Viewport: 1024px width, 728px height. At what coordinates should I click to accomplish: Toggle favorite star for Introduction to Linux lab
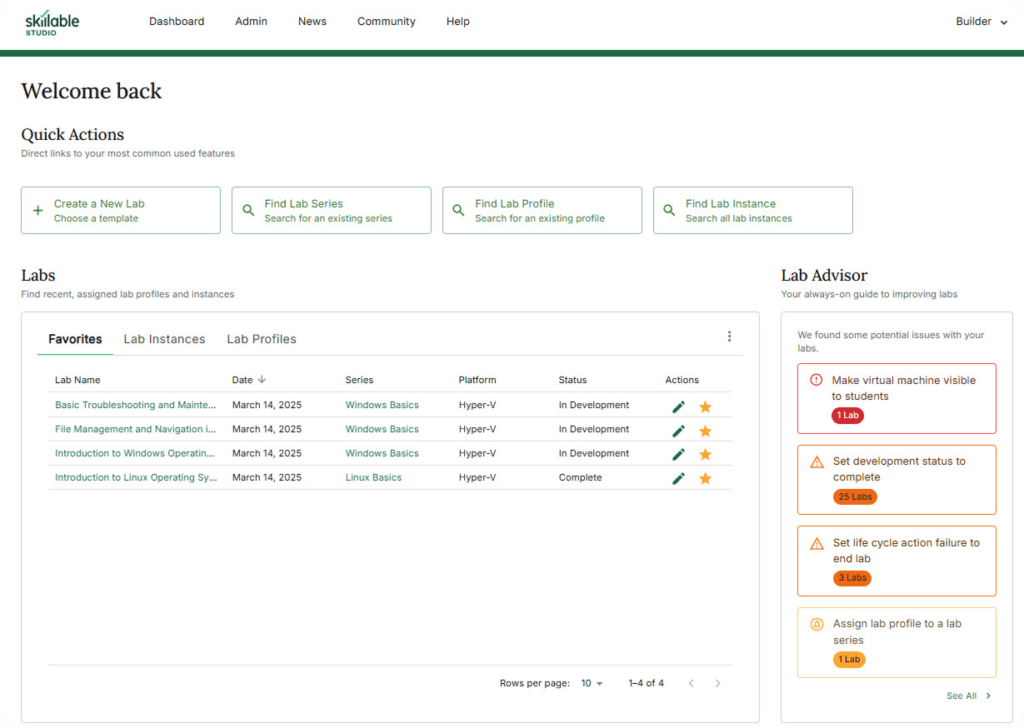[705, 479]
